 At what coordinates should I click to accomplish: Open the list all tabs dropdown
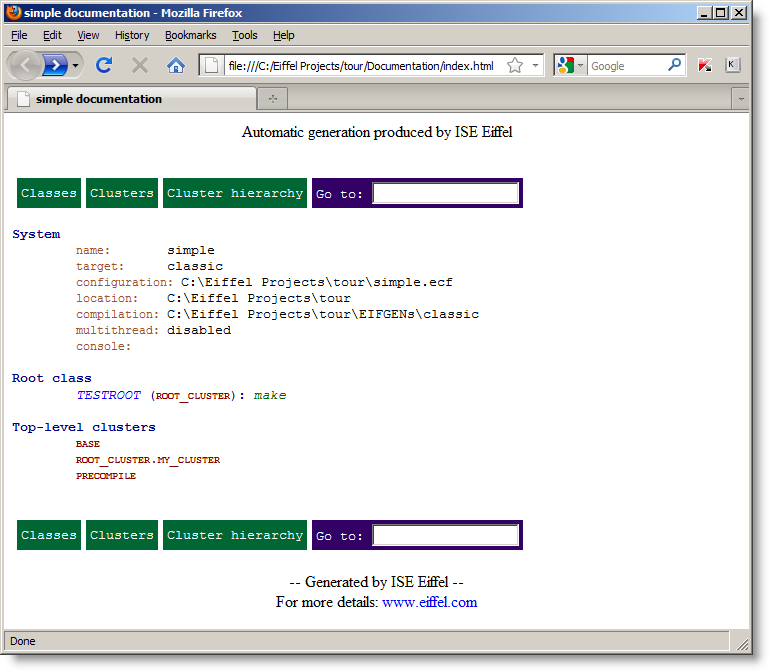740,98
